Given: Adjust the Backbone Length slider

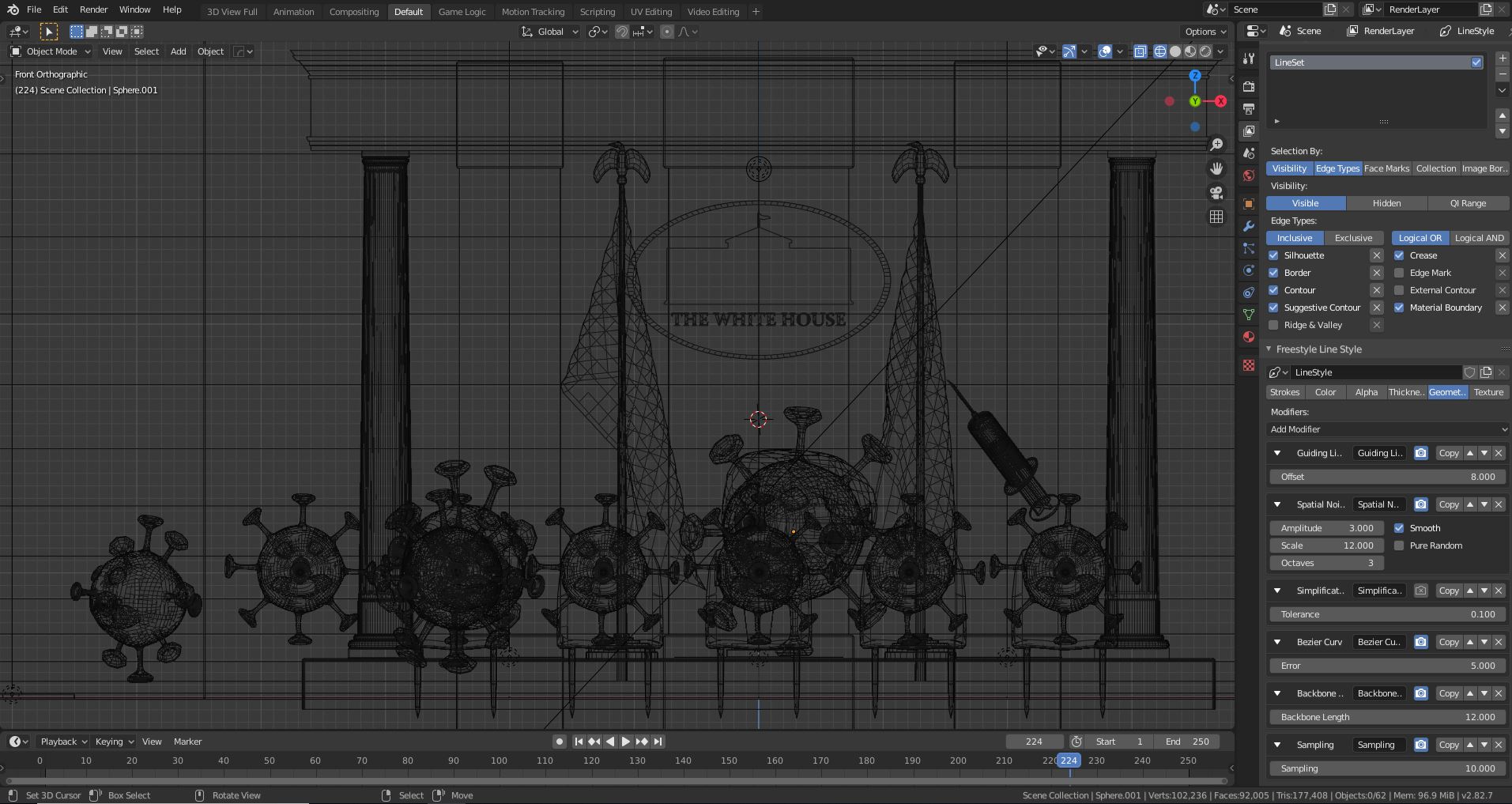Looking at the screenshot, I should pos(1388,717).
